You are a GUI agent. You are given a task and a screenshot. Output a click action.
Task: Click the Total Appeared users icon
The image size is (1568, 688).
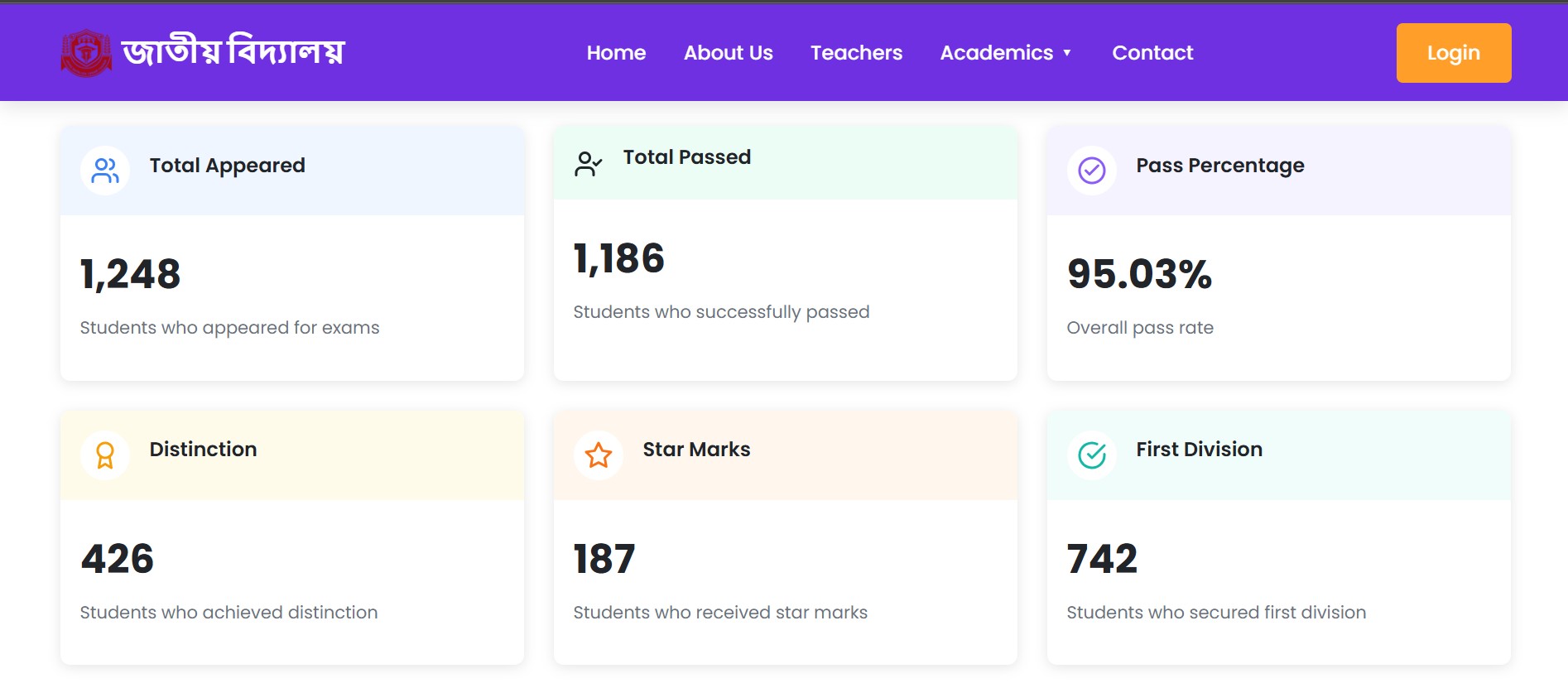click(x=105, y=171)
